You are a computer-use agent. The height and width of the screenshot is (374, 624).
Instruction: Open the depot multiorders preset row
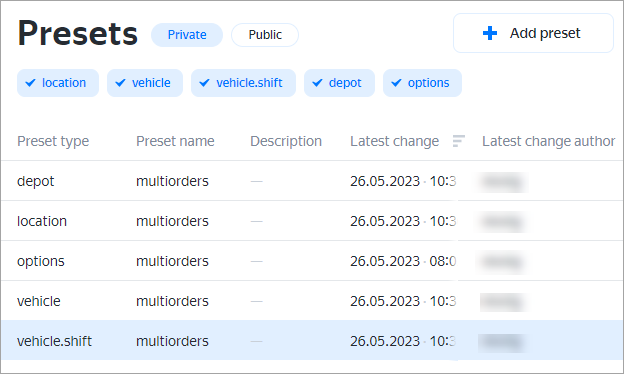coord(312,181)
